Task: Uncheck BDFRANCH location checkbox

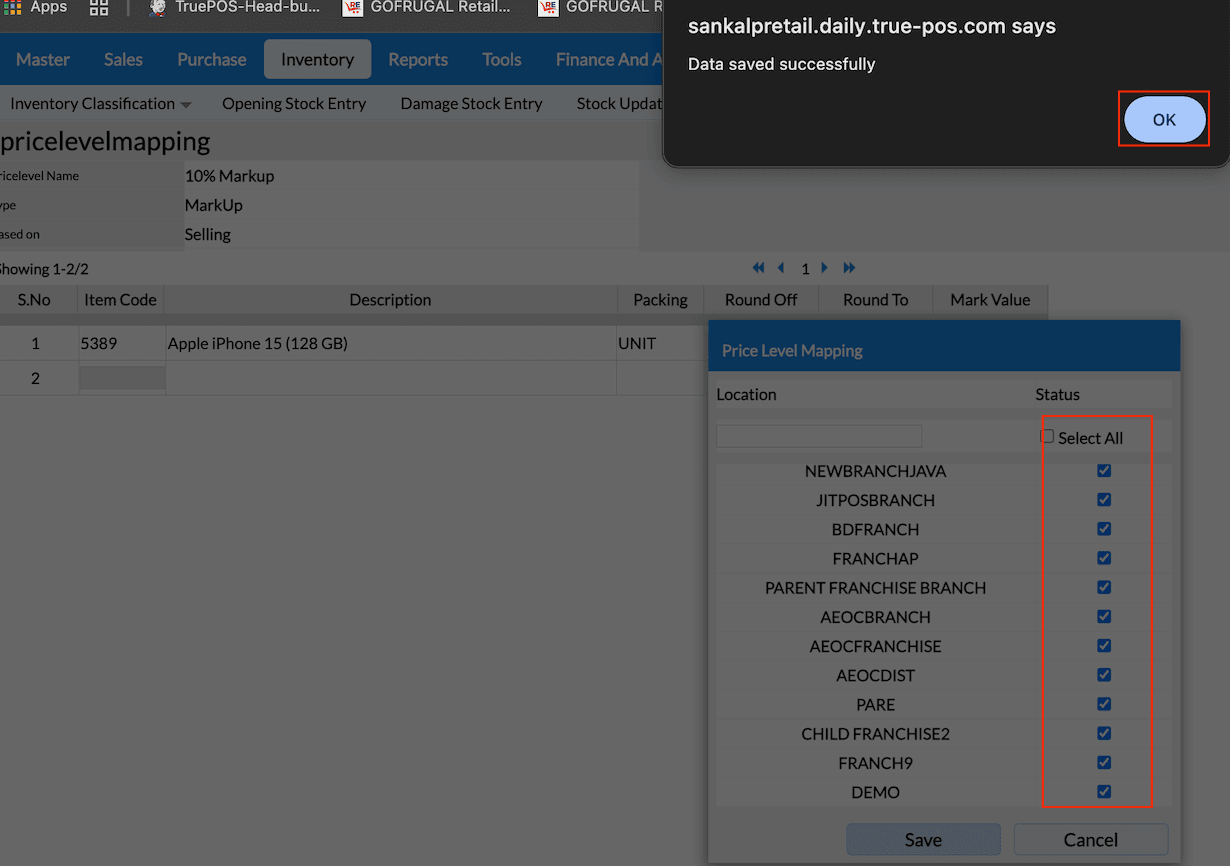Action: (1104, 528)
